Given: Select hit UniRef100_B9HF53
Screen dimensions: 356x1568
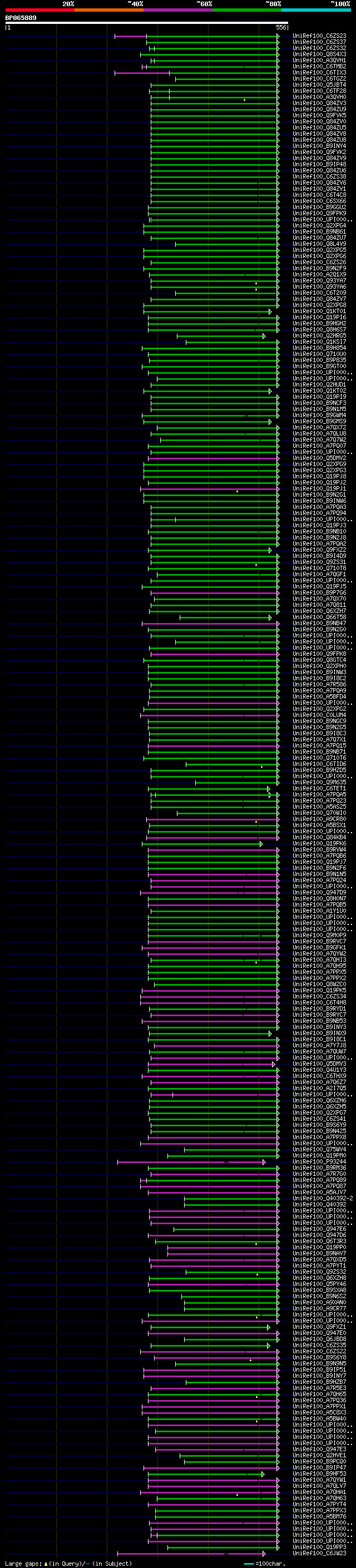Looking at the screenshot, I should tap(319, 1473).
